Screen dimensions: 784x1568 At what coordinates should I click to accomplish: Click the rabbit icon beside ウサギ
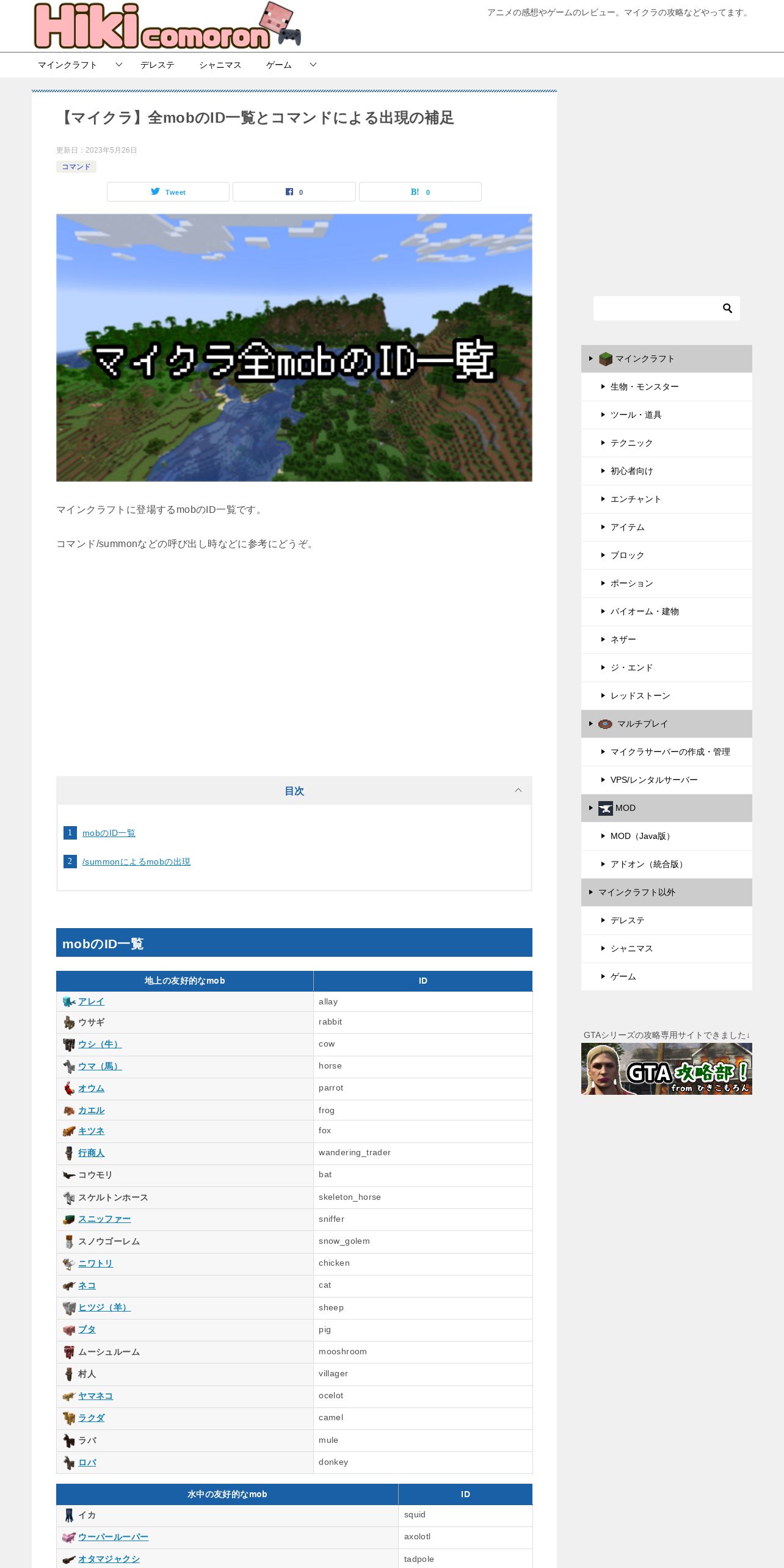pos(69,1023)
